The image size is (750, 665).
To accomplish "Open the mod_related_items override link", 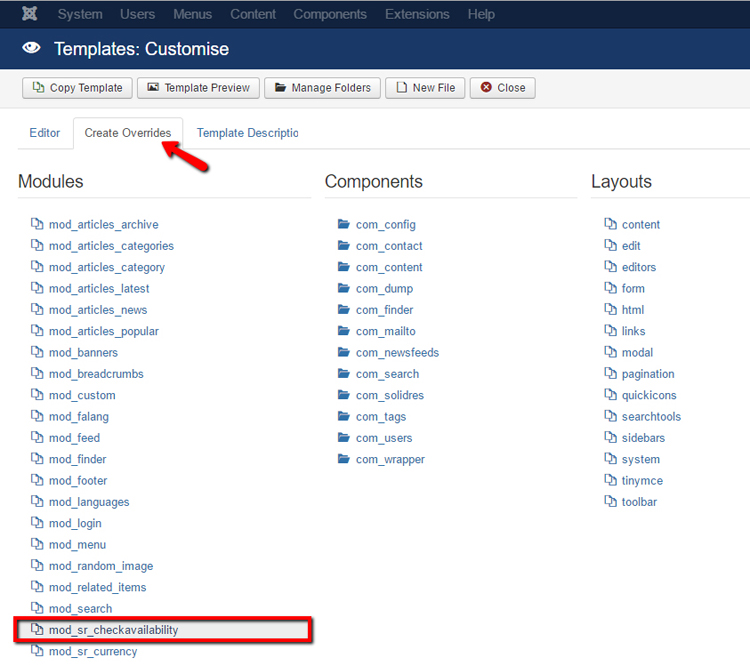I will pyautogui.click(x=98, y=587).
